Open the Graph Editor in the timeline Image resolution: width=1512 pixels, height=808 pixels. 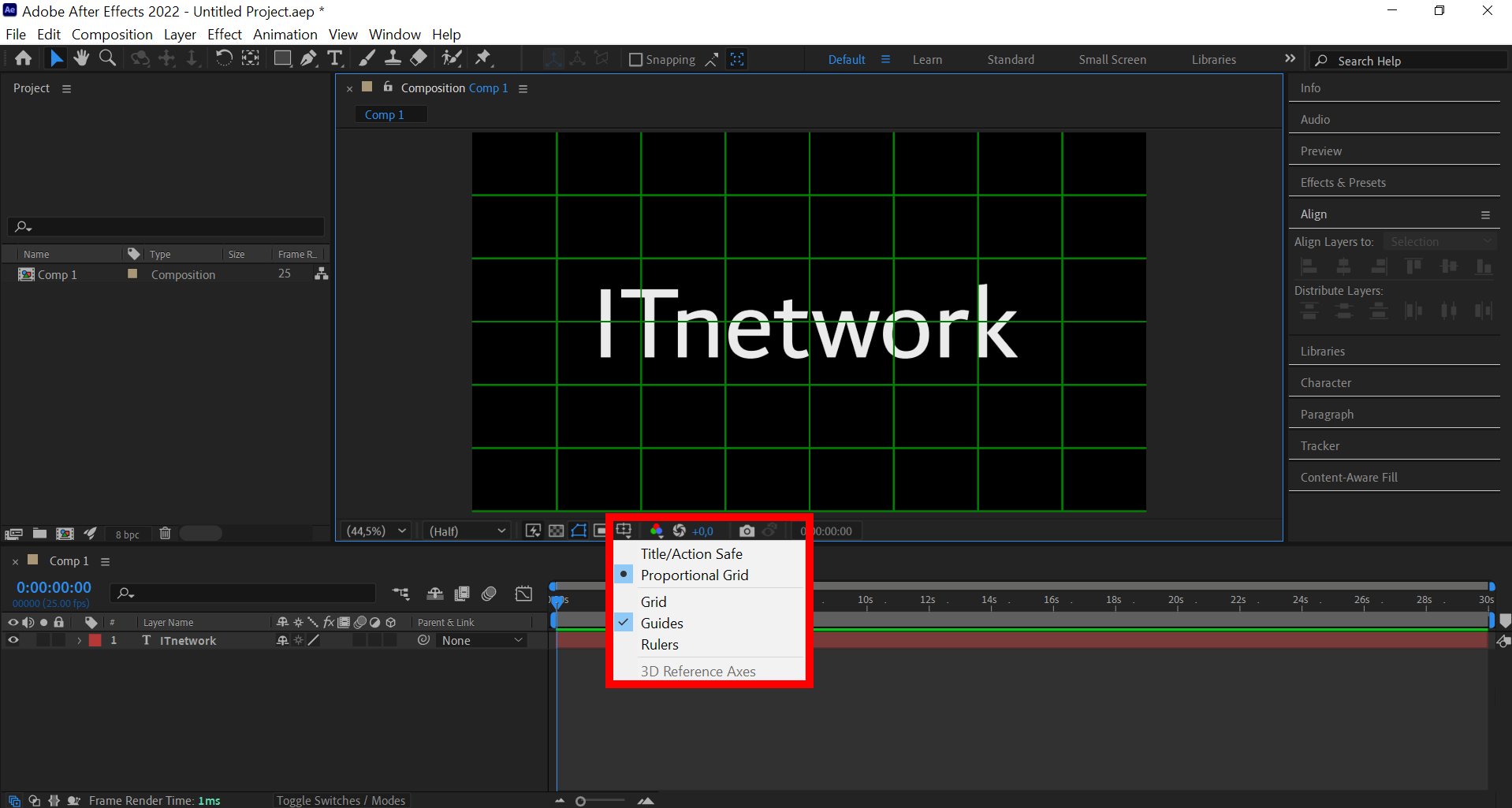pyautogui.click(x=523, y=594)
